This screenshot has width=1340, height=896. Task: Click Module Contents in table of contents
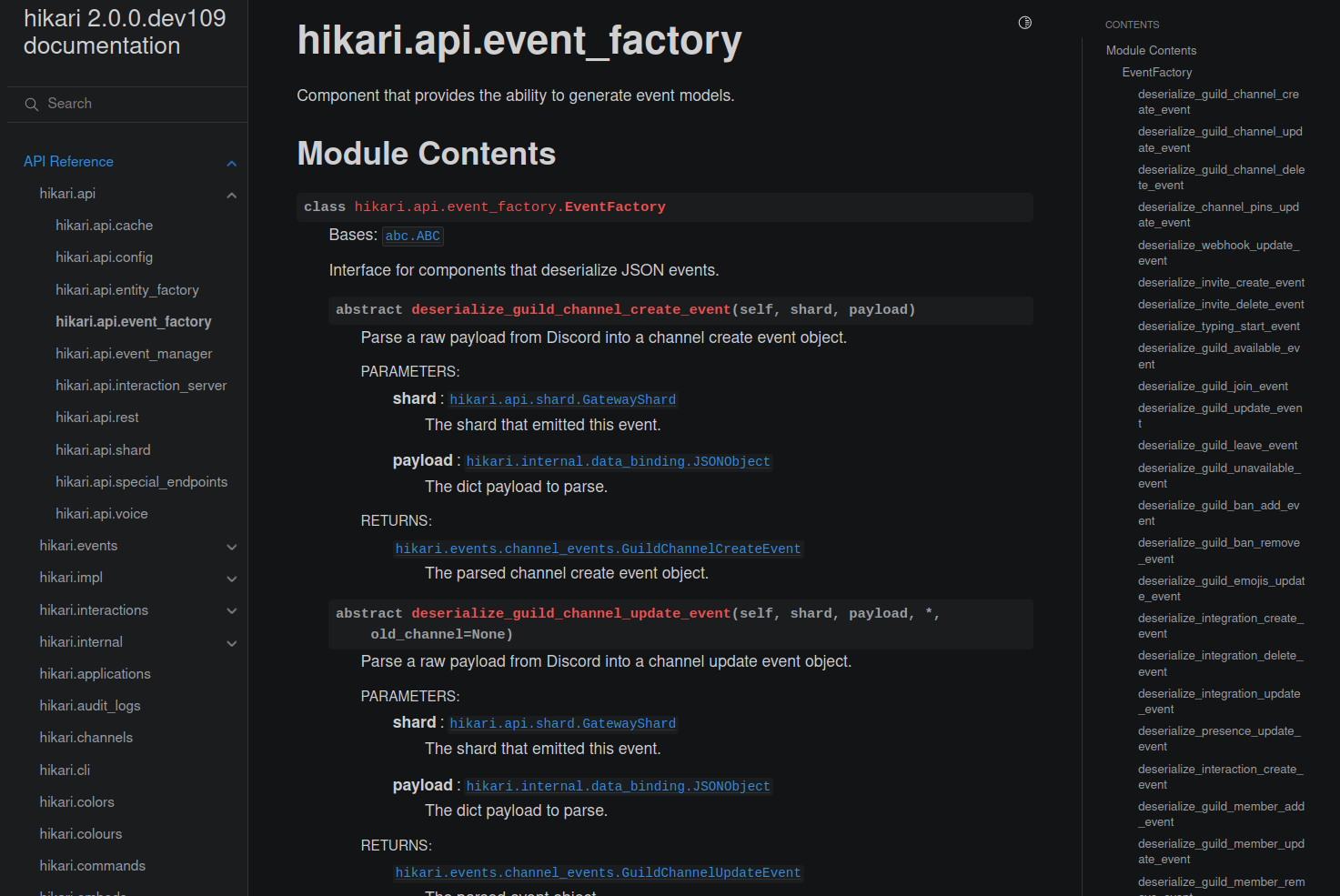[1151, 51]
